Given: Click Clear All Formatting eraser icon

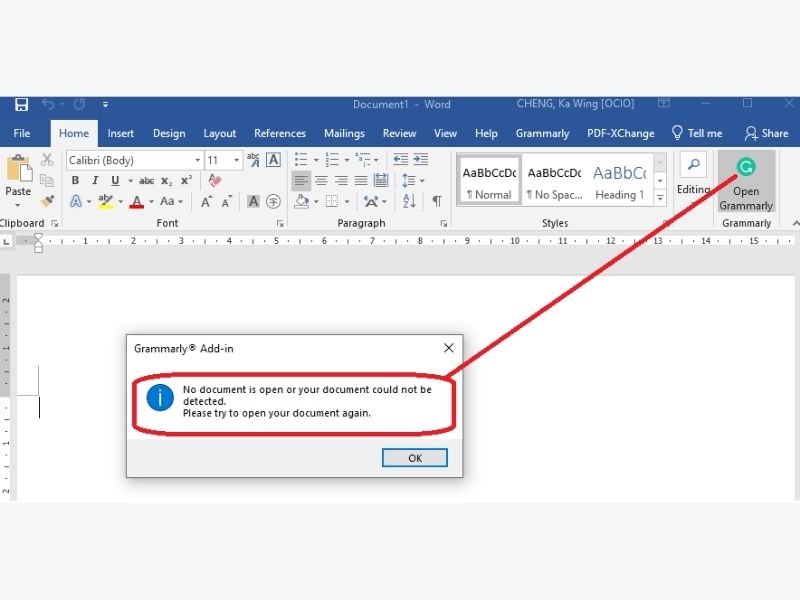Looking at the screenshot, I should (215, 181).
